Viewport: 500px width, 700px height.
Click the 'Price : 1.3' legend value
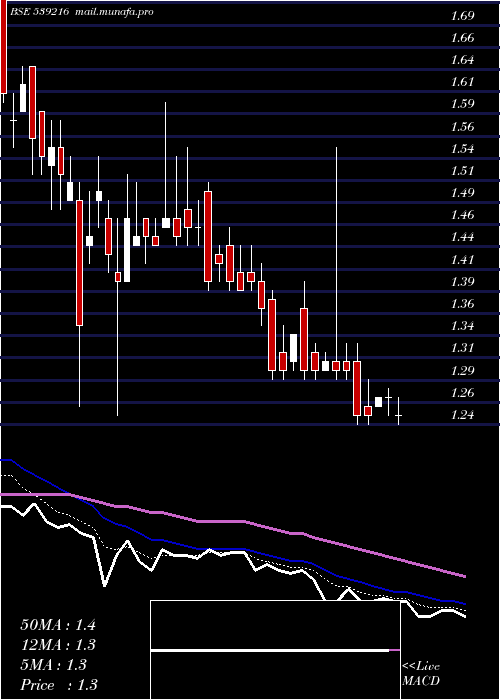click(59, 685)
